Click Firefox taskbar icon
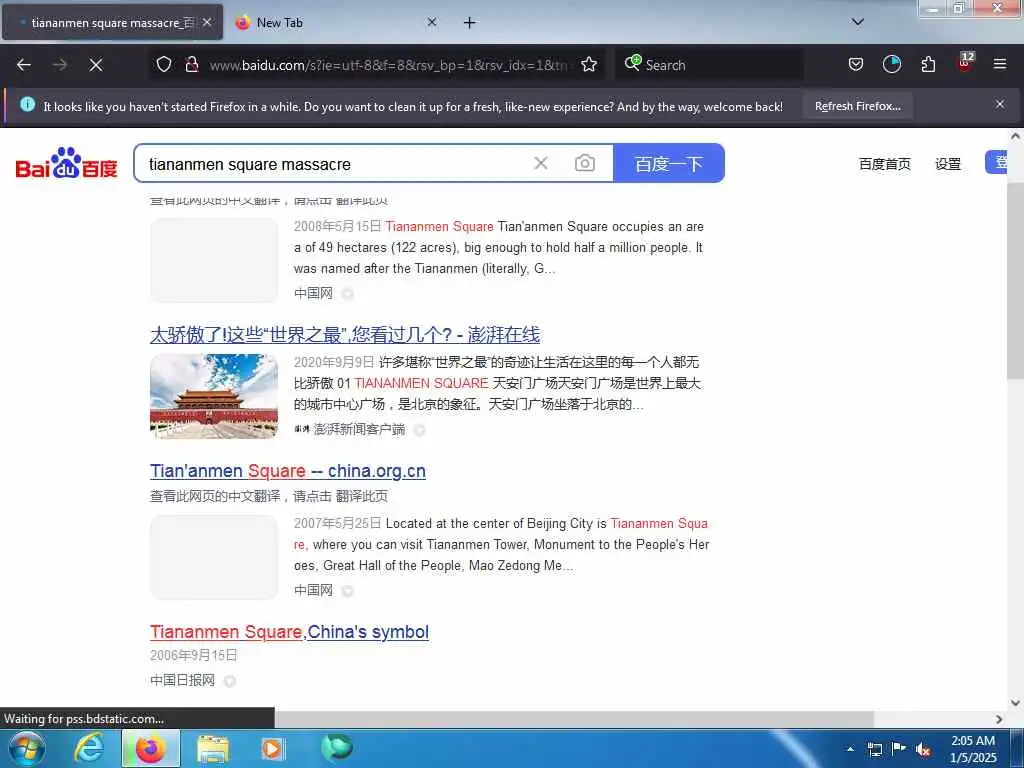Image resolution: width=1024 pixels, height=768 pixels. click(x=150, y=748)
